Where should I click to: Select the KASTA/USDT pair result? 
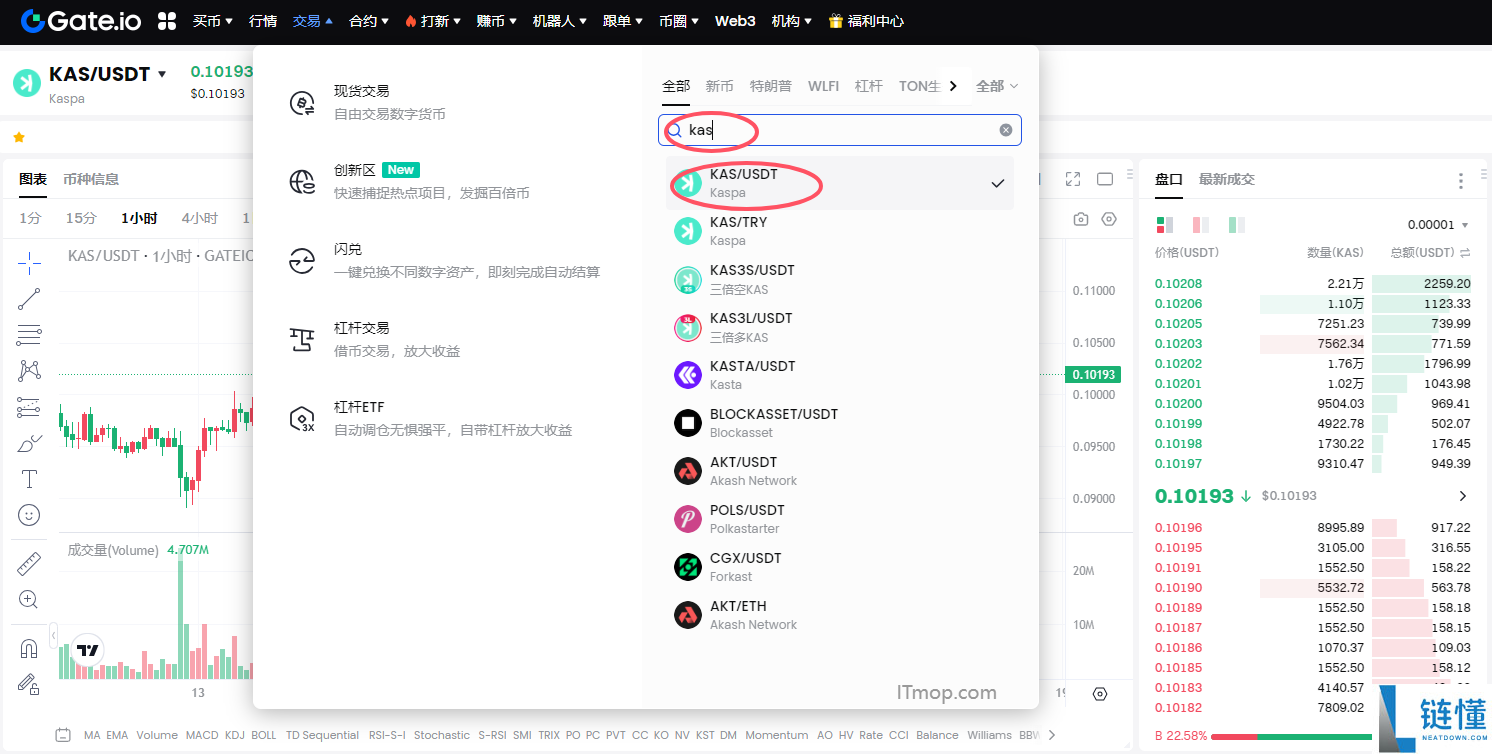point(840,375)
